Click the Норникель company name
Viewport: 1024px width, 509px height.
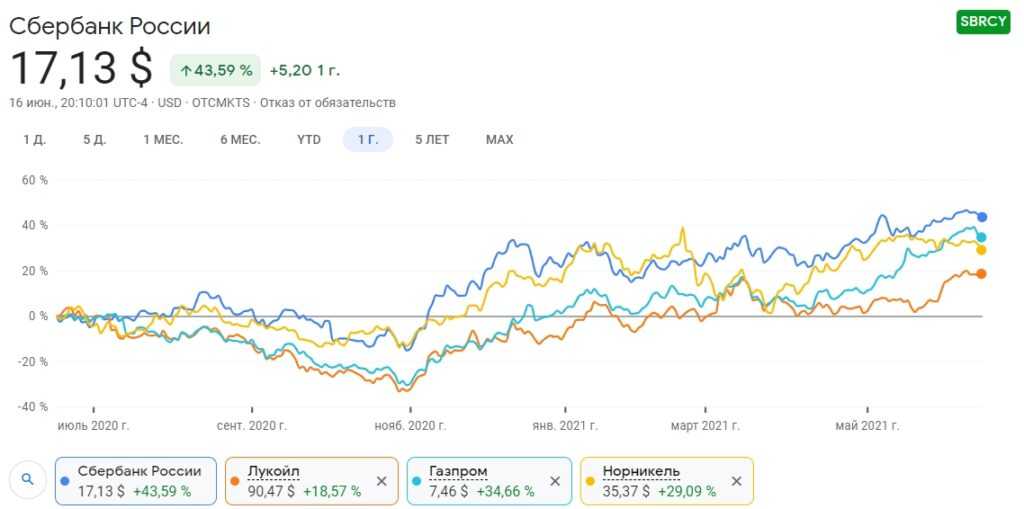[642, 471]
